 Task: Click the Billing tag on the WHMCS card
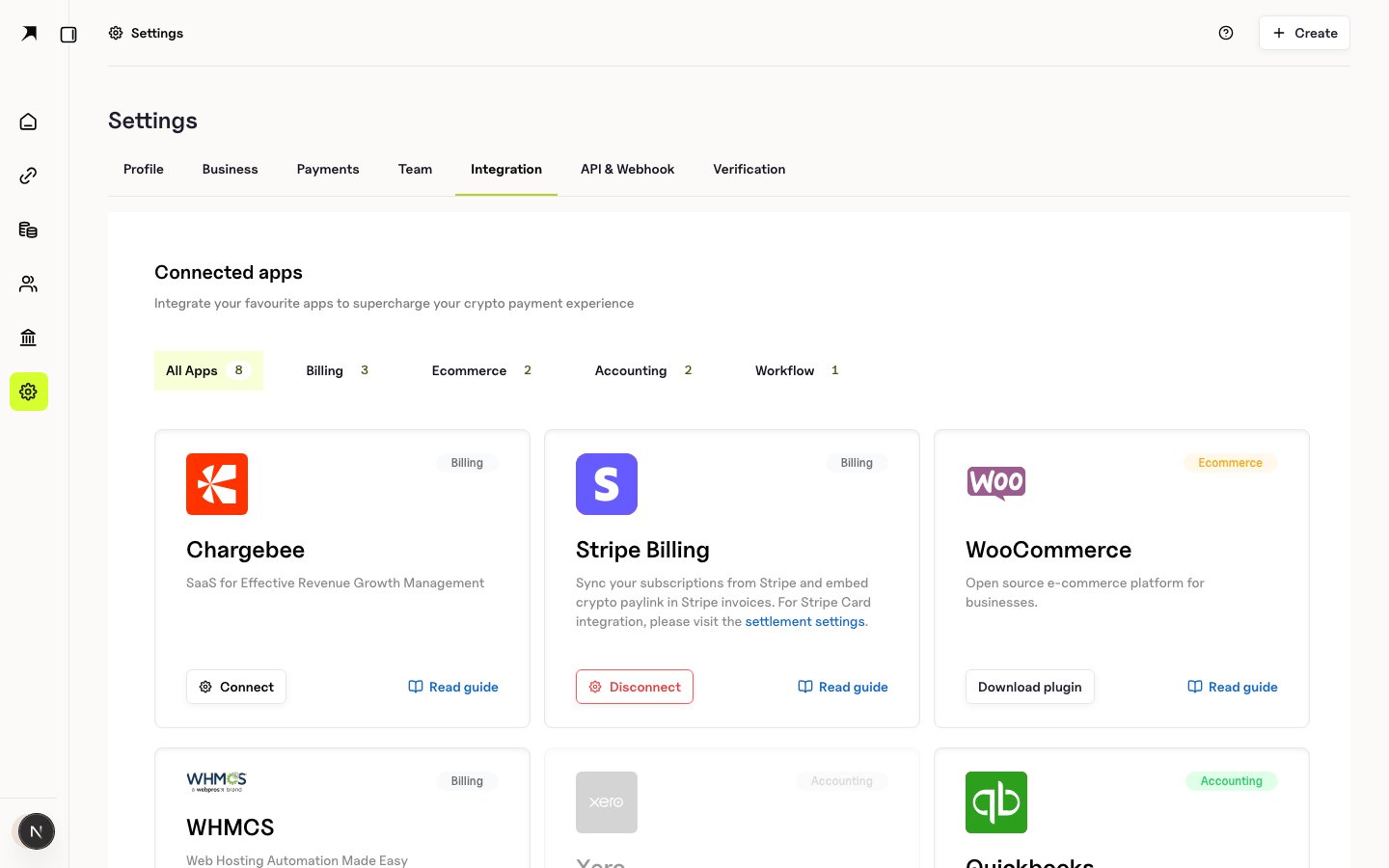[467, 781]
